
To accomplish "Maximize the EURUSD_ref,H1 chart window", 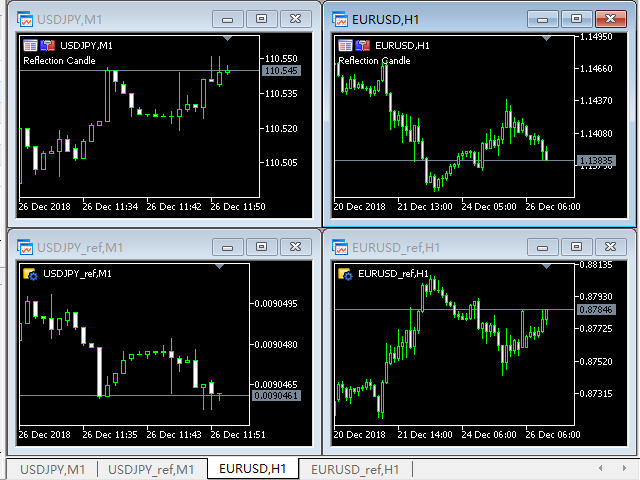I will (x=576, y=247).
